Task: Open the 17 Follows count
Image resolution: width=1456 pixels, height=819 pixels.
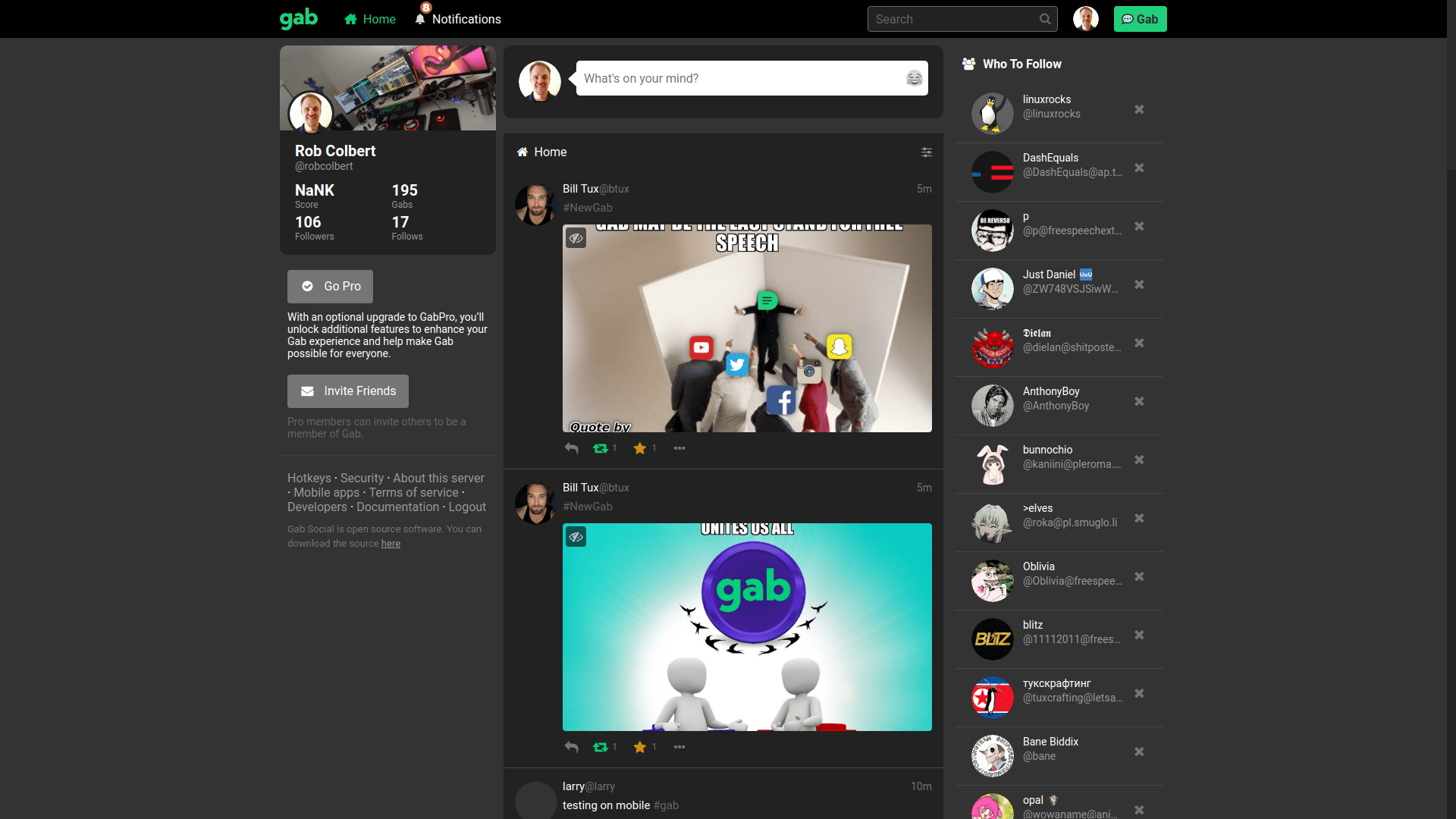Action: (x=407, y=227)
